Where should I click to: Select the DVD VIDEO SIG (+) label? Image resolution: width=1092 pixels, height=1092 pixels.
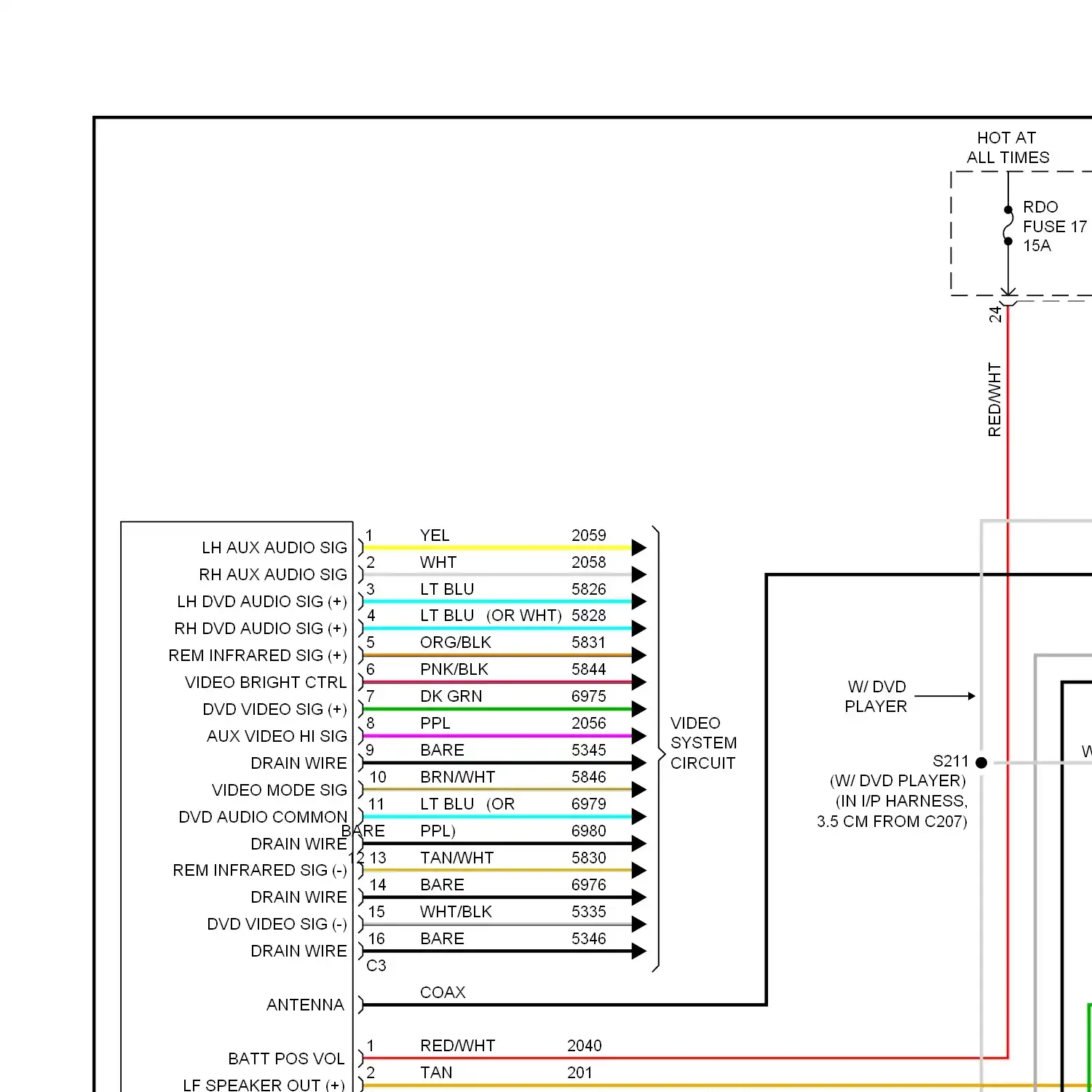(x=274, y=709)
